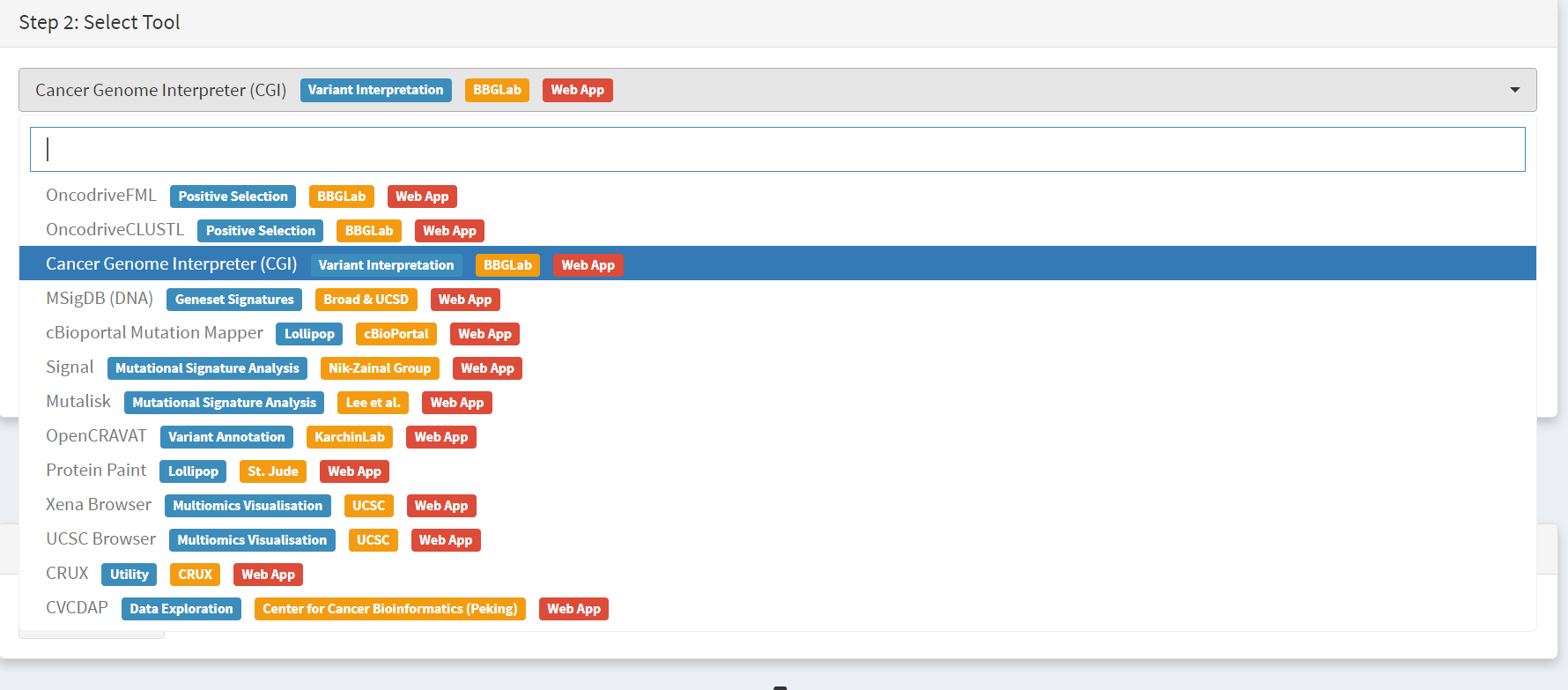The height and width of the screenshot is (690, 1568).
Task: Click Mutational Signature Analysis badge on Mutalisk row
Action: click(224, 403)
